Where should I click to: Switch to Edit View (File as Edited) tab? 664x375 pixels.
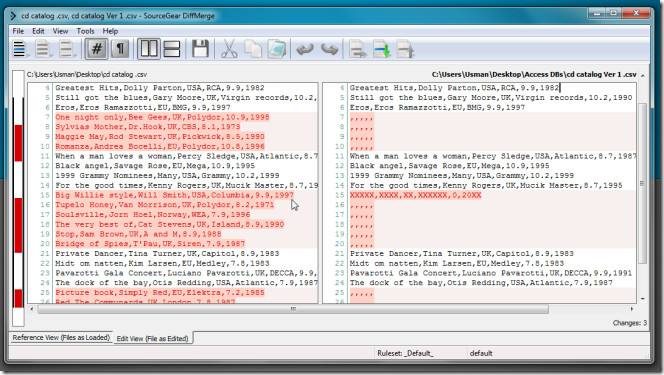(152, 338)
